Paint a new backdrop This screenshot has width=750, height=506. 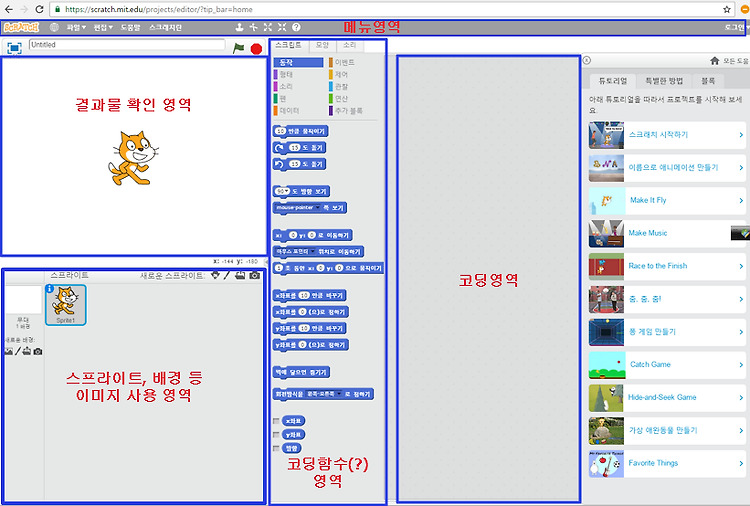(18, 351)
